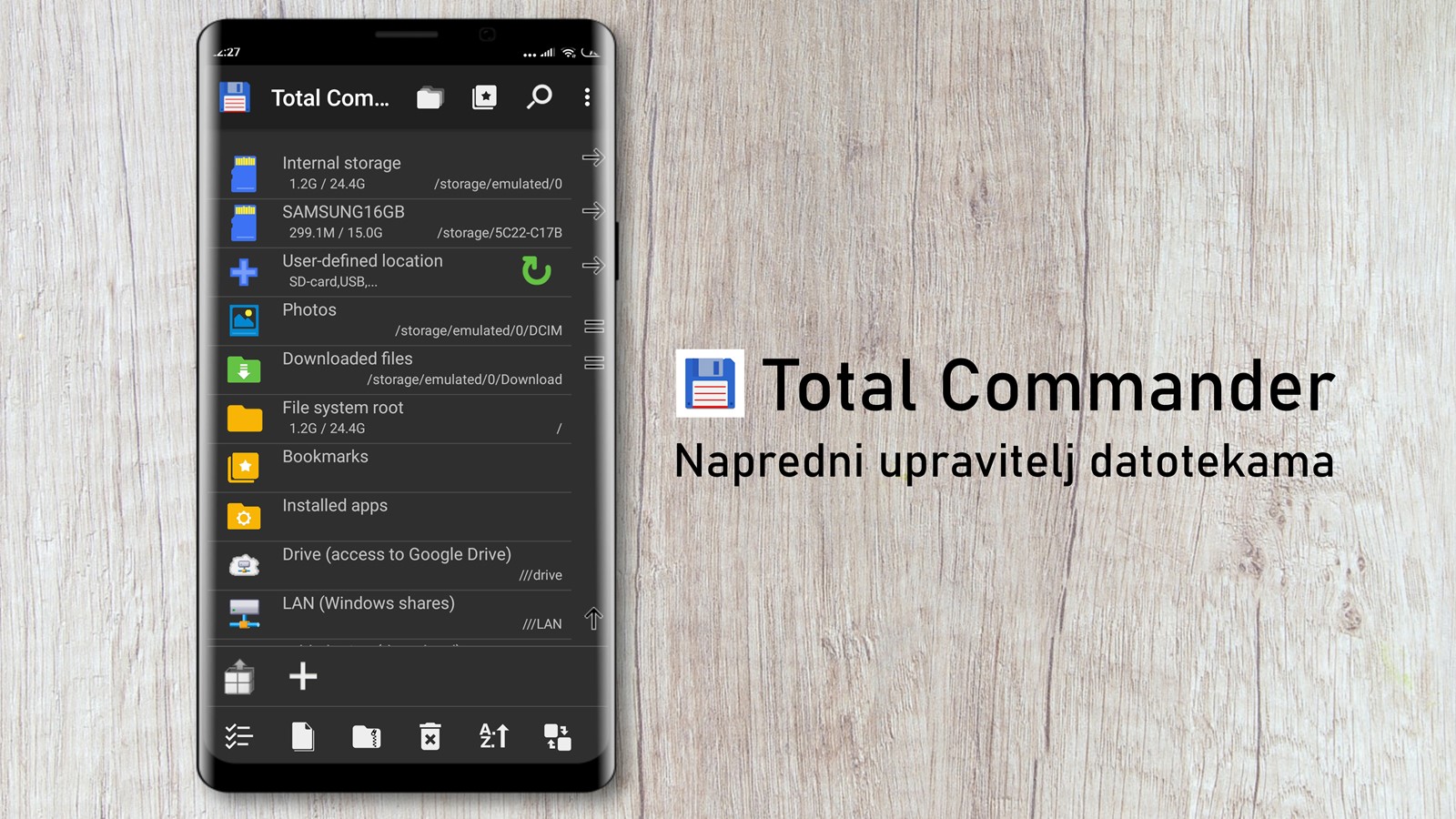Tap the battery status icon
This screenshot has width=1456, height=819.
[x=591, y=53]
